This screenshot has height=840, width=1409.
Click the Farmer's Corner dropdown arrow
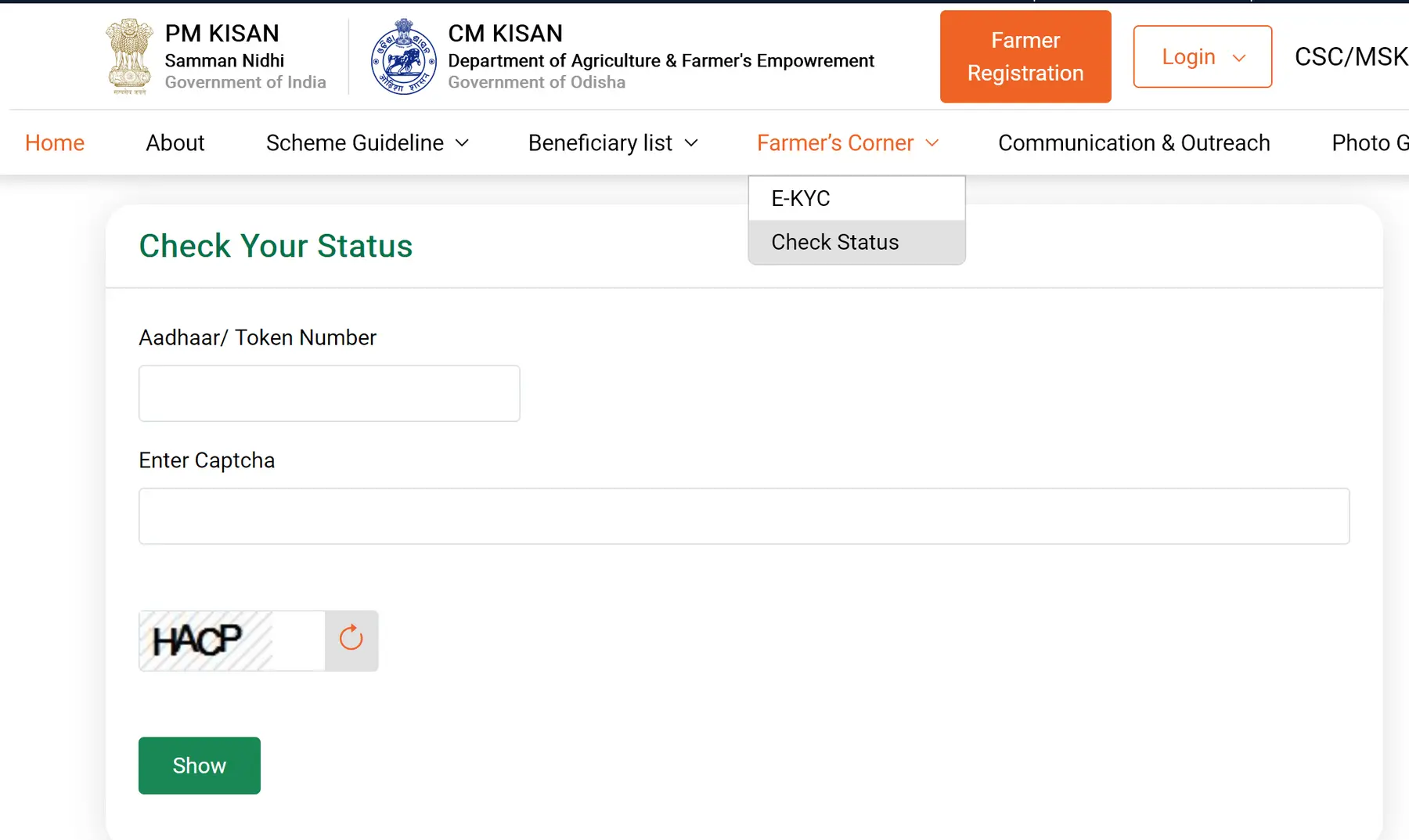click(932, 143)
